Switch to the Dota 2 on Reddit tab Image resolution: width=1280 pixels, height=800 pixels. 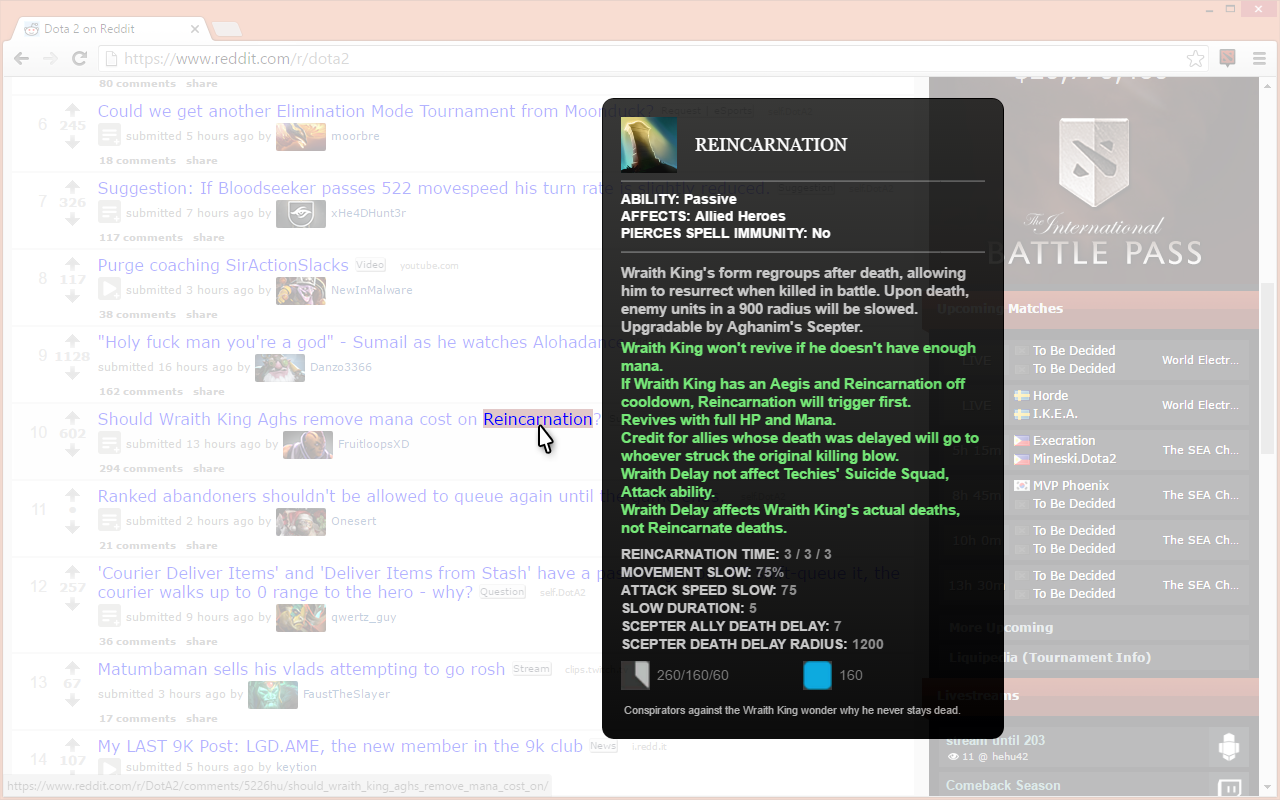coord(110,29)
